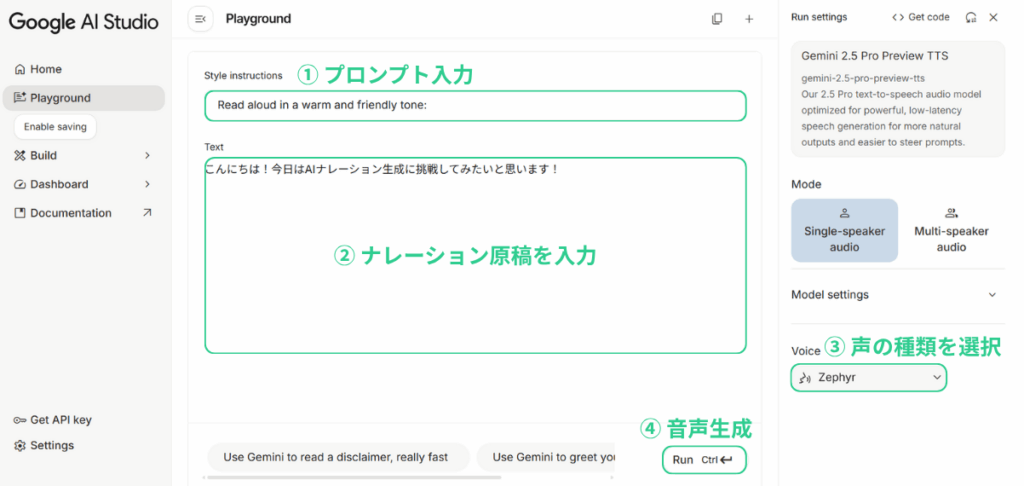1024x486 pixels.
Task: Click the Run button
Action: pos(703,460)
